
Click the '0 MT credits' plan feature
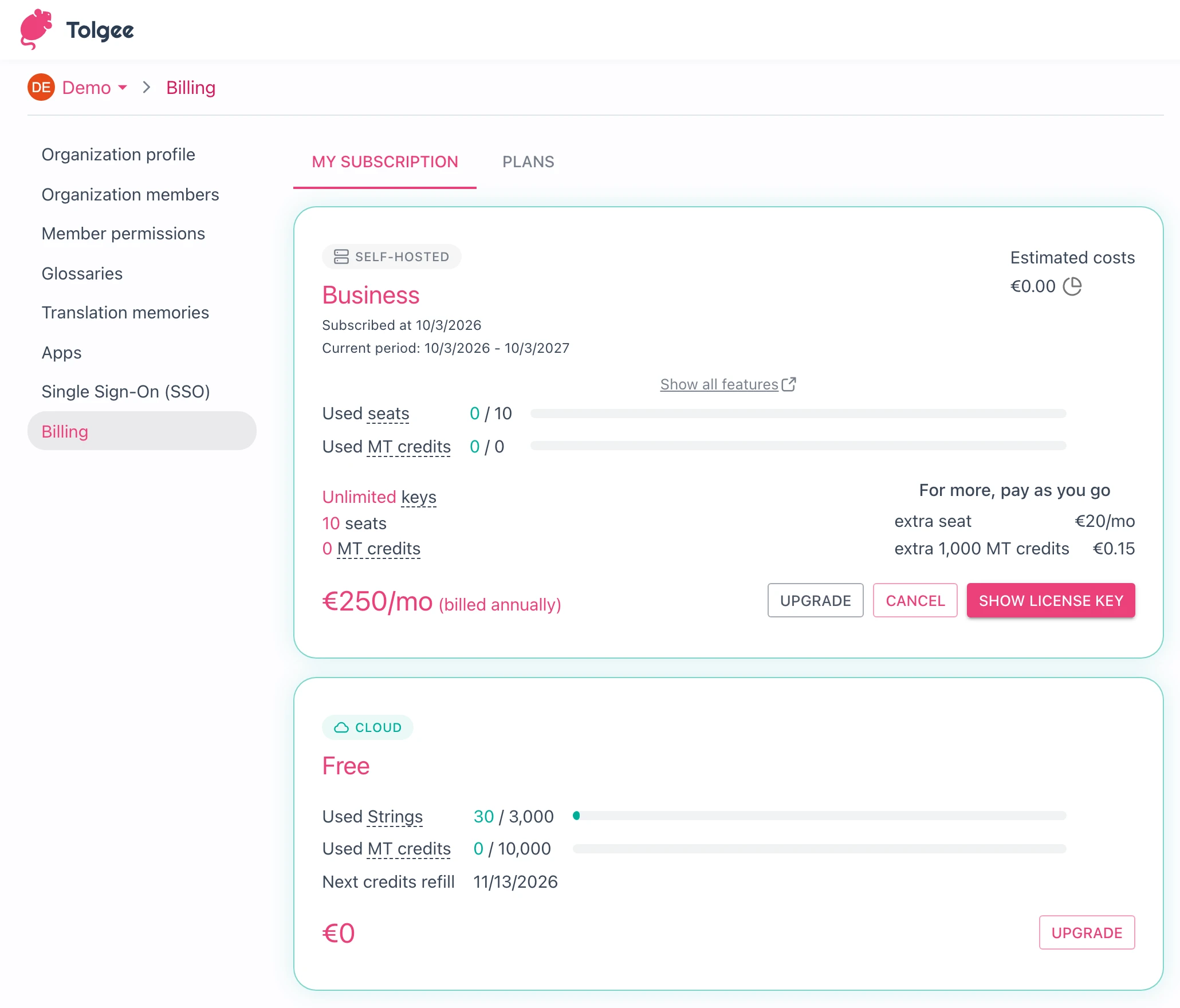(x=371, y=549)
